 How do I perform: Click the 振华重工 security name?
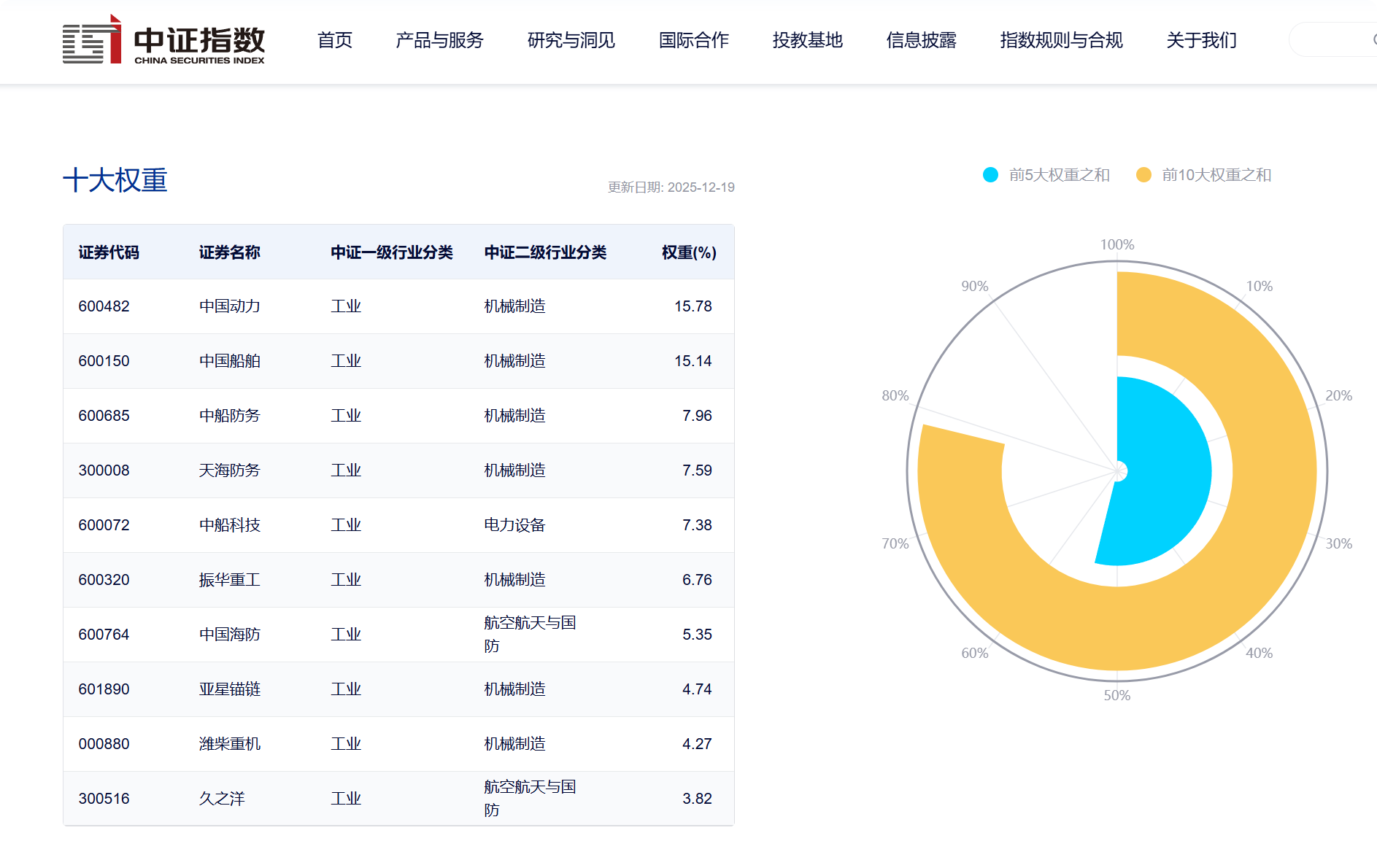[230, 580]
